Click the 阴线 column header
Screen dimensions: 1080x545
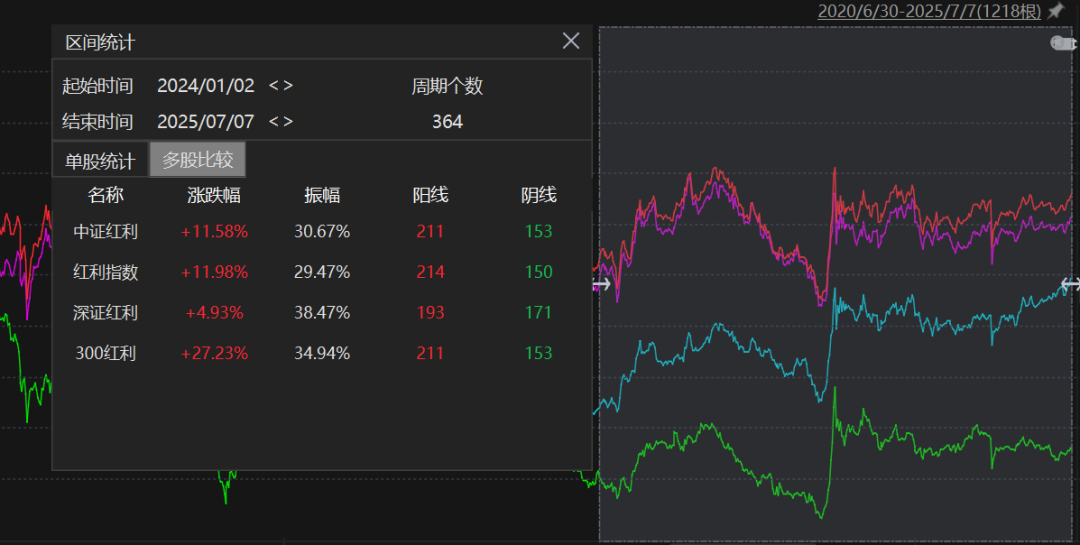coord(539,196)
